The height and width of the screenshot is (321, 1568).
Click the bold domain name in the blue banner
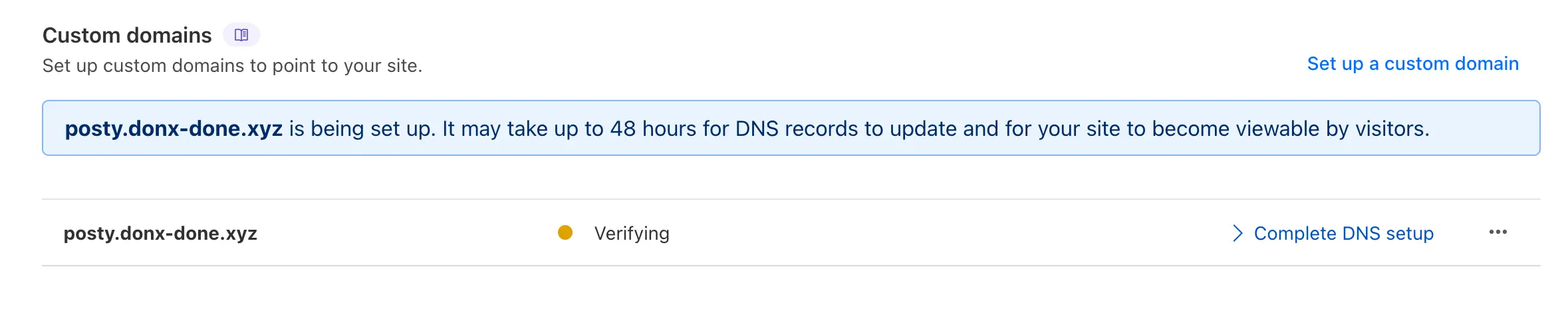(x=174, y=128)
